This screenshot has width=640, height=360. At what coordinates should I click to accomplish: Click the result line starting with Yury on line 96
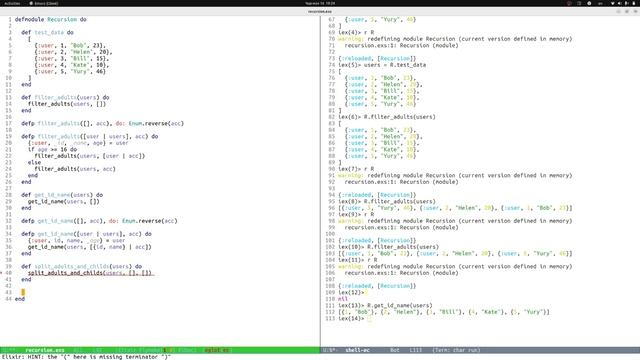(x=455, y=208)
